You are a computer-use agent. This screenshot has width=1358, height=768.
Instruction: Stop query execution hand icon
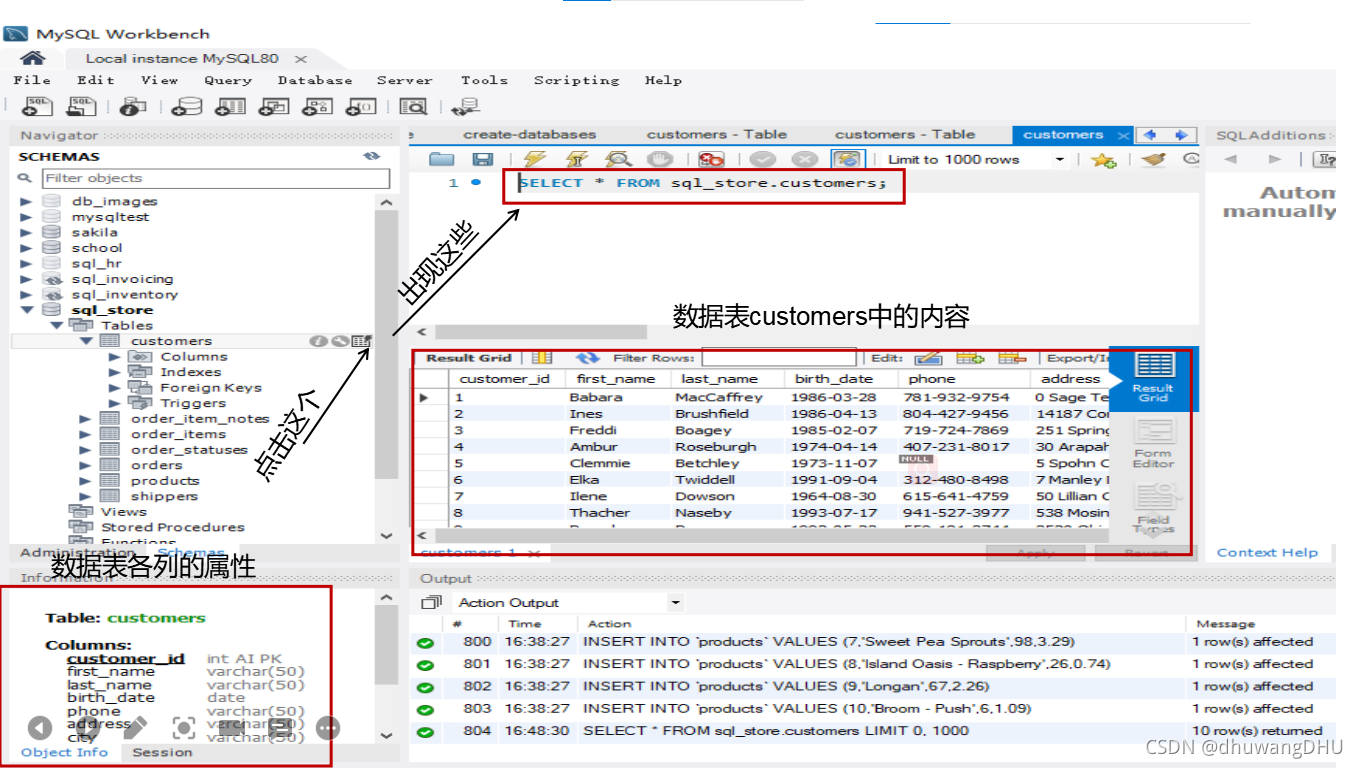[x=658, y=159]
